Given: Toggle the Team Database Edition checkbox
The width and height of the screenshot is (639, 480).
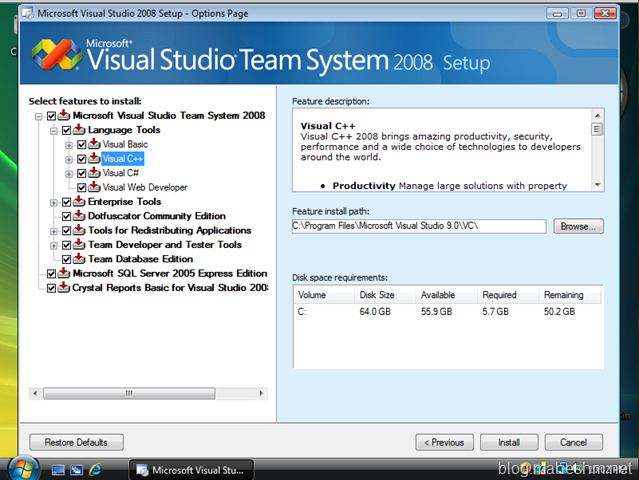Looking at the screenshot, I should pos(66,260).
